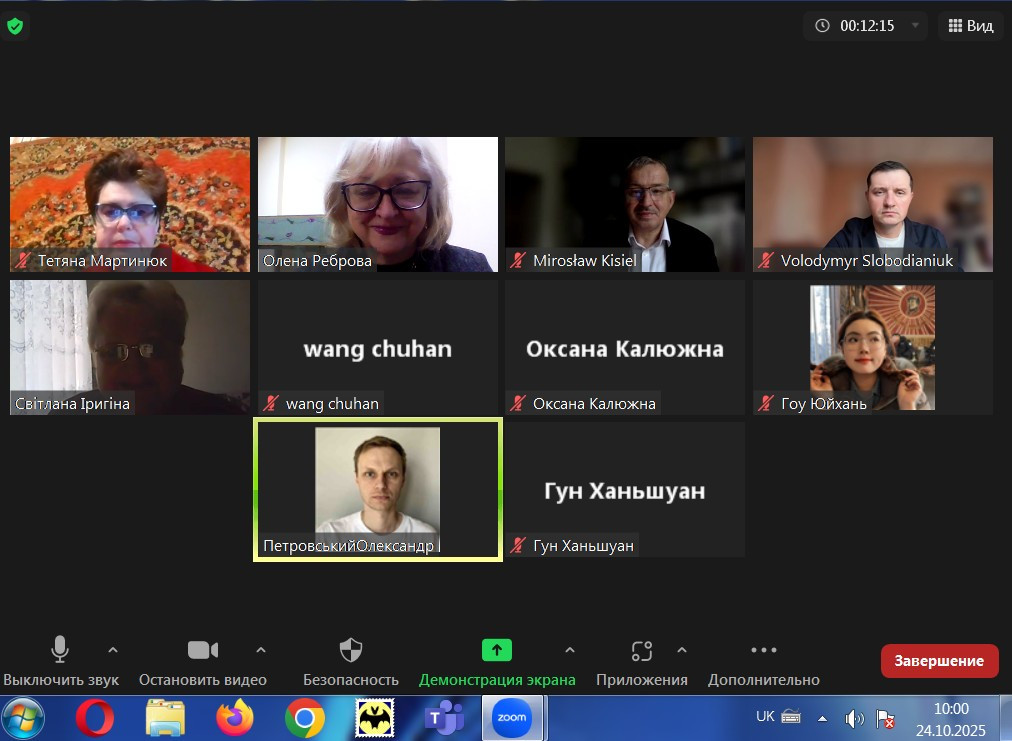
Task: Click muted mic icon beside Гоу Юйхань
Action: point(766,403)
